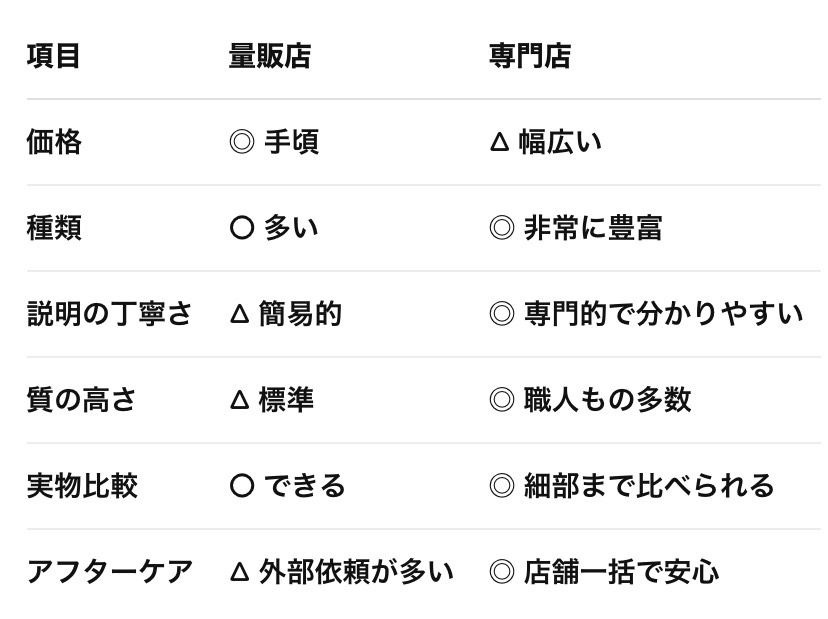Select the 専門店 column header
Screen dimensions: 828x619
529,56
